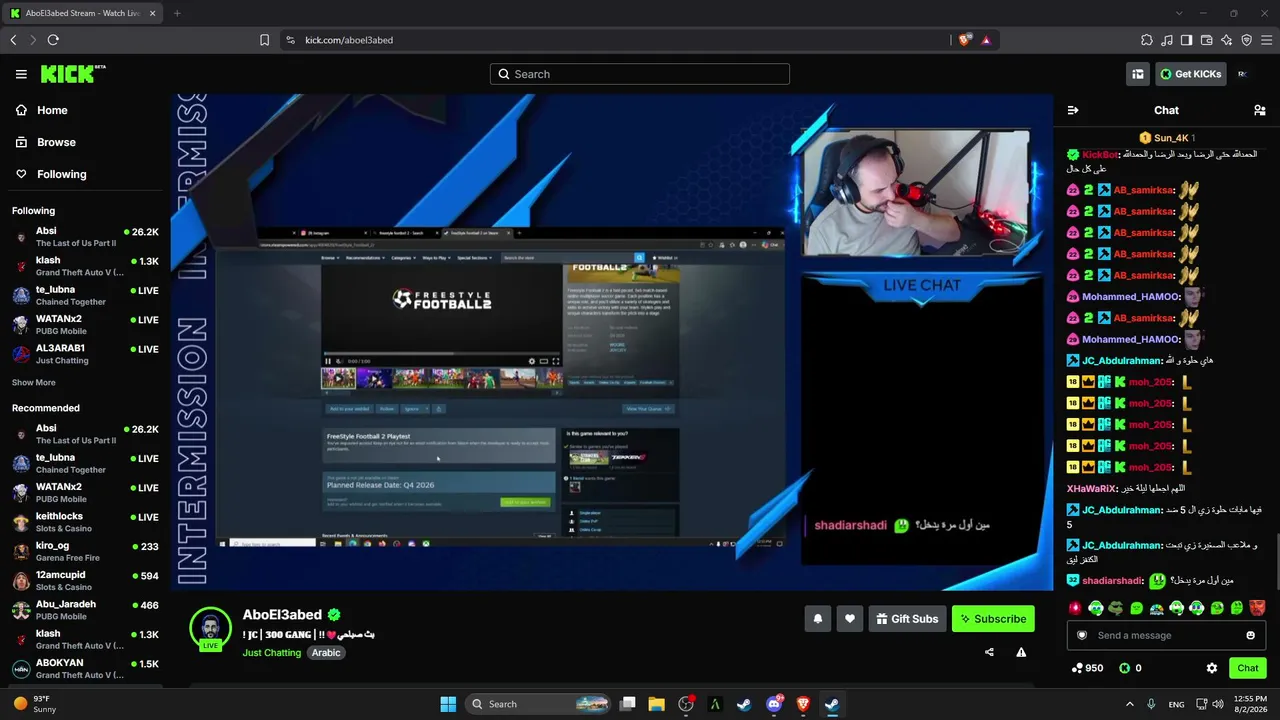The image size is (1280, 720).
Task: Show the chat users list icon
Action: 1260,110
